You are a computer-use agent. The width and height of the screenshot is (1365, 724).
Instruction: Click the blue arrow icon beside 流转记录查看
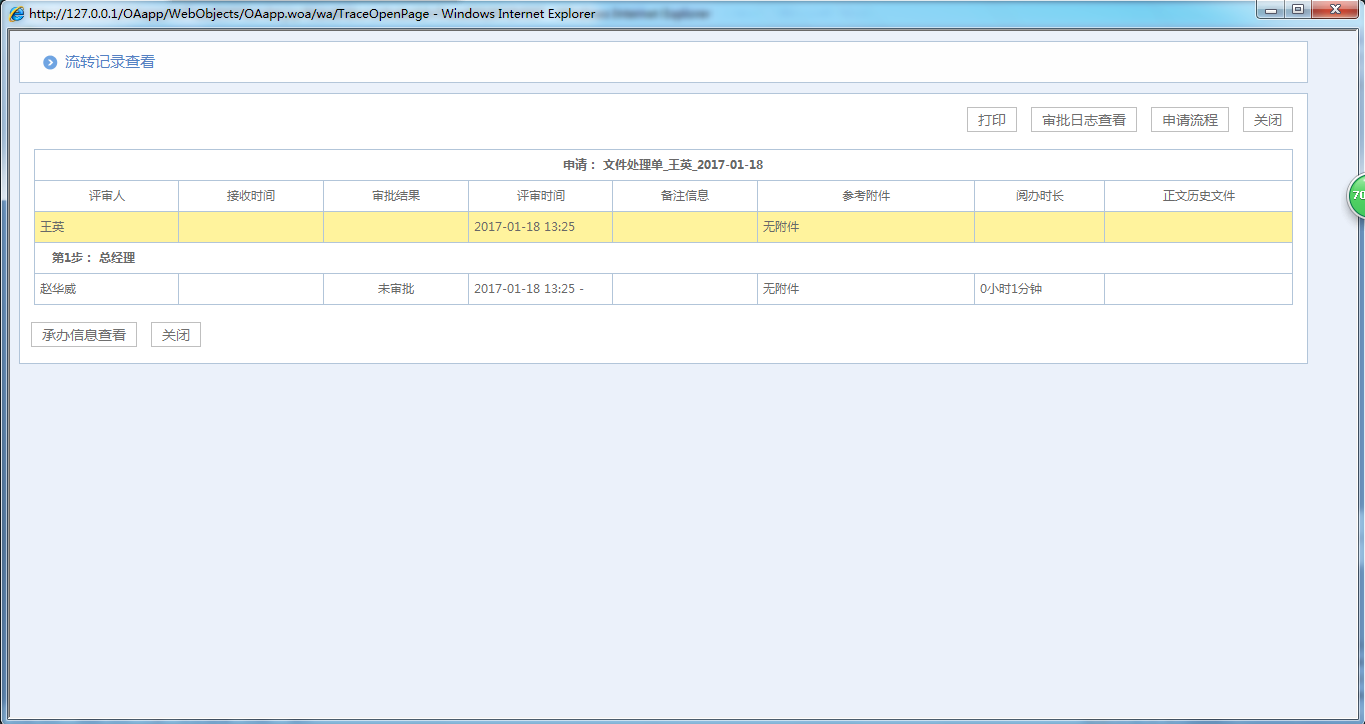pyautogui.click(x=50, y=63)
